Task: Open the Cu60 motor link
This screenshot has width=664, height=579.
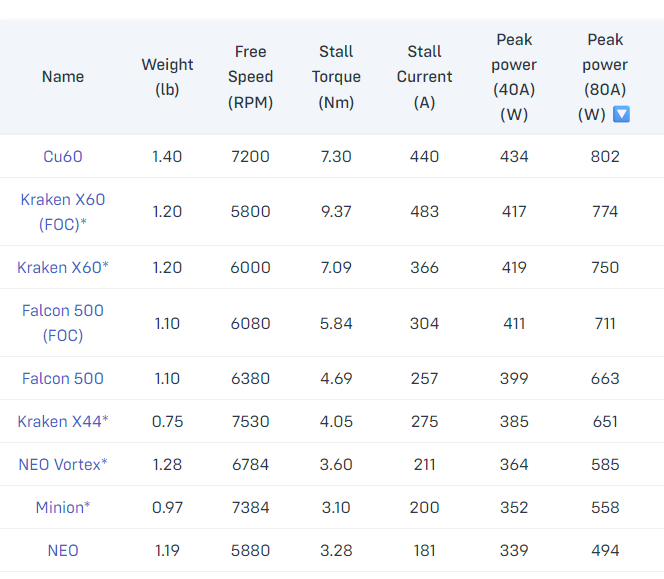Action: tap(63, 157)
